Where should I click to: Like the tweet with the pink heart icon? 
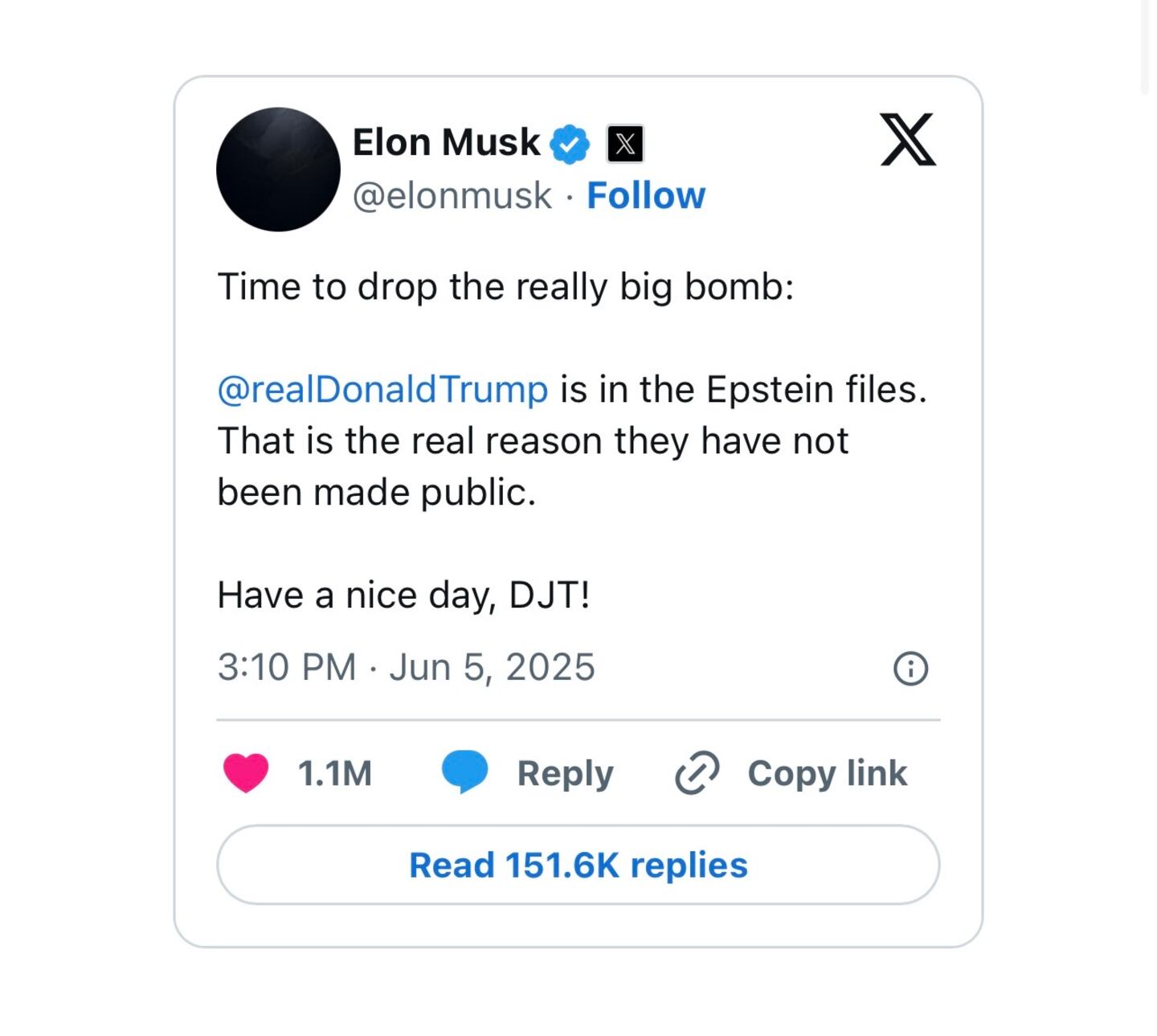click(x=246, y=773)
